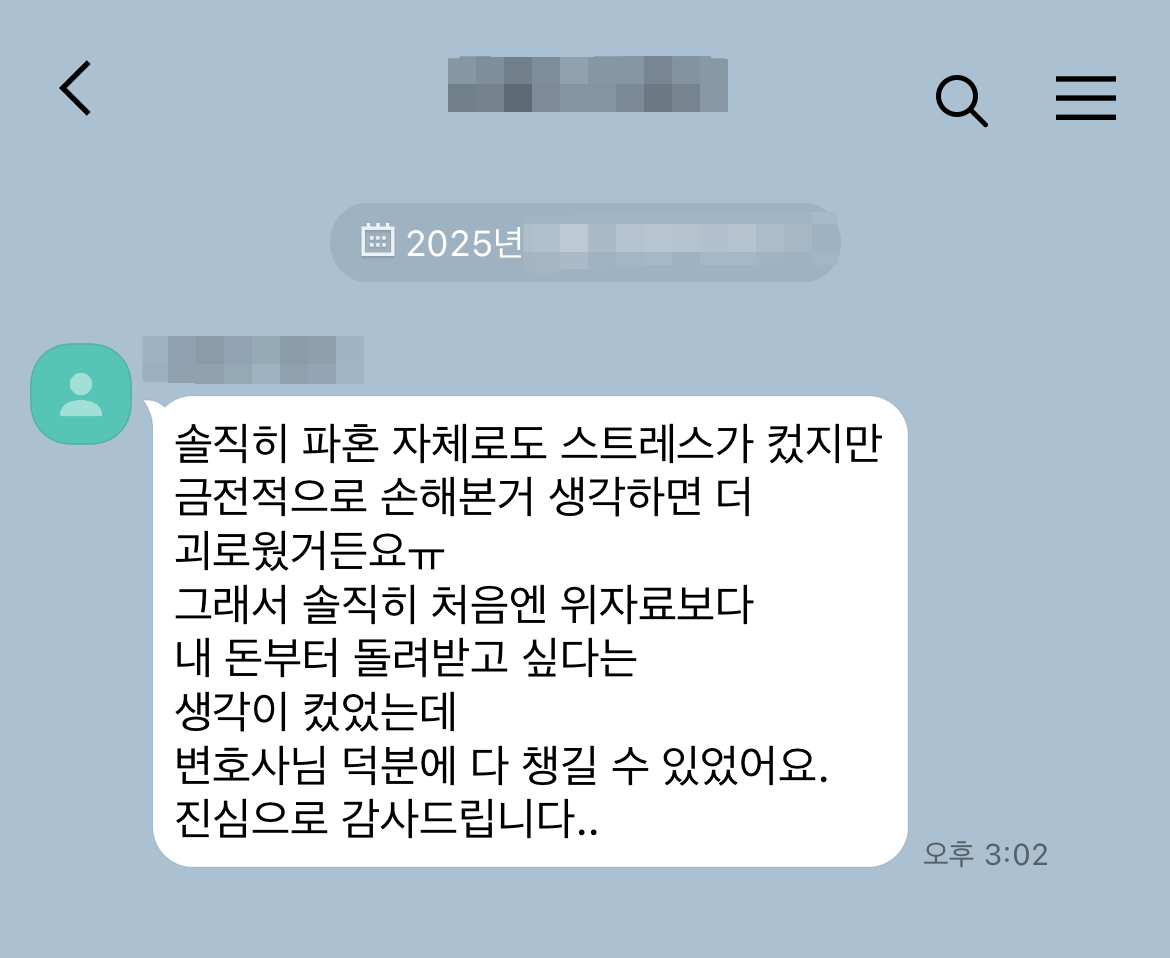The image size is (1170, 958).
Task: Click the 2025년 date label
Action: click(463, 243)
